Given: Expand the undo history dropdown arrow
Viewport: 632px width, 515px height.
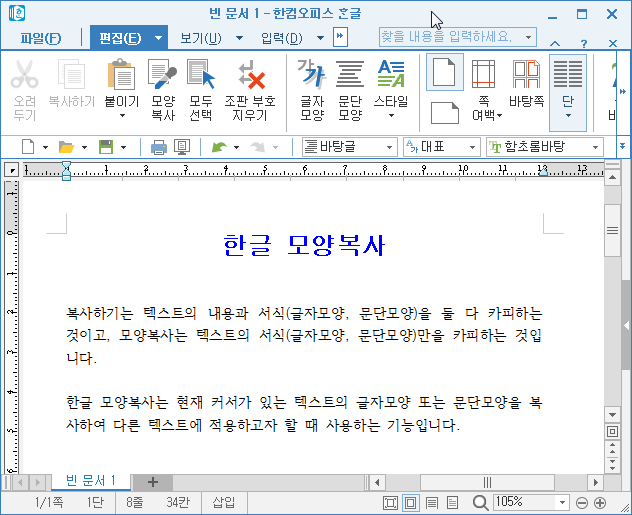Looking at the screenshot, I should click(x=237, y=147).
